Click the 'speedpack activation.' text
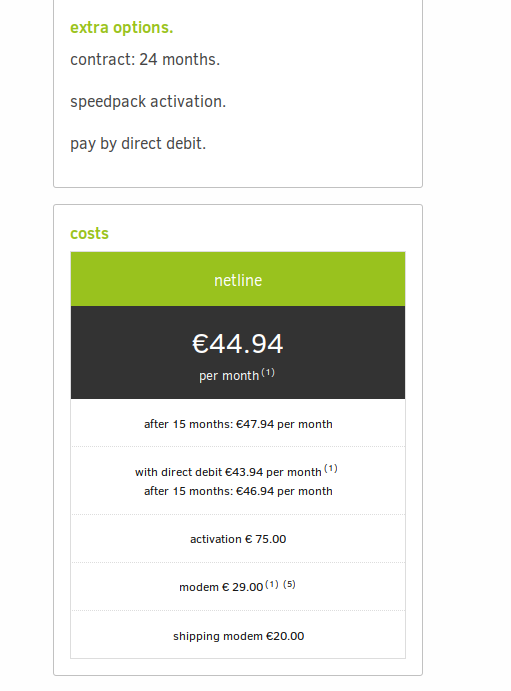 pyautogui.click(x=148, y=102)
